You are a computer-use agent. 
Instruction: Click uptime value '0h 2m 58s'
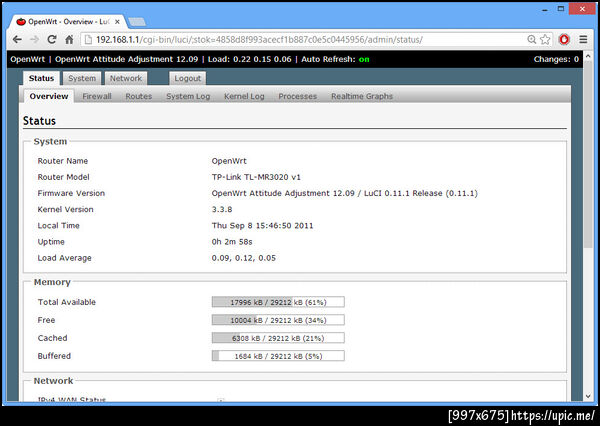click(x=232, y=242)
